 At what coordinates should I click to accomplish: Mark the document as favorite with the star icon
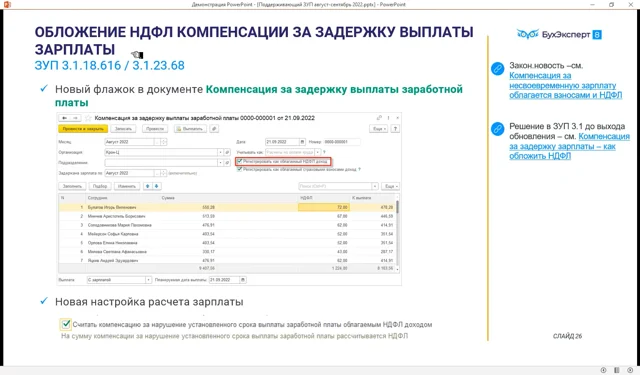click(88, 118)
